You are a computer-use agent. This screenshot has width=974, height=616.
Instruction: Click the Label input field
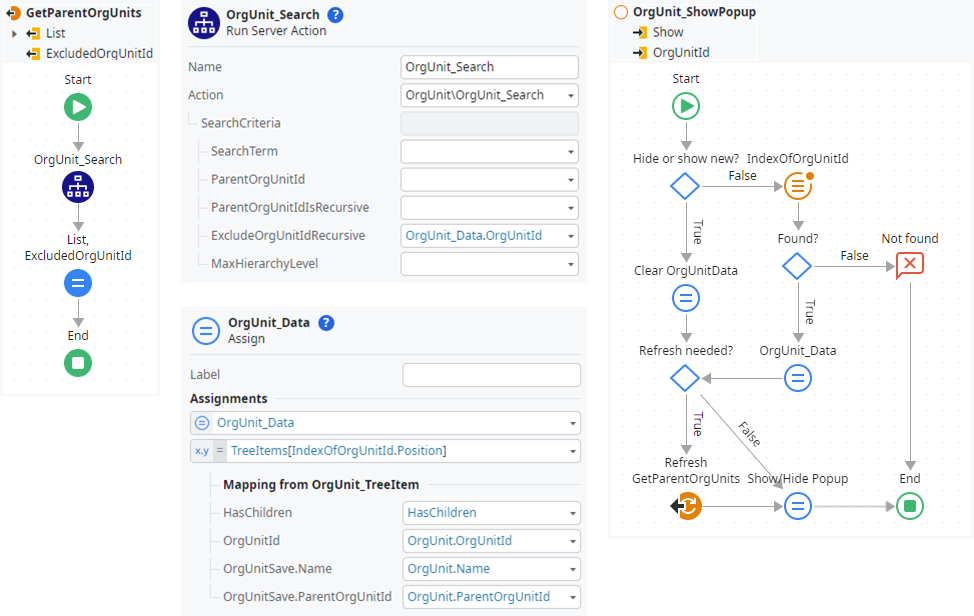point(491,375)
